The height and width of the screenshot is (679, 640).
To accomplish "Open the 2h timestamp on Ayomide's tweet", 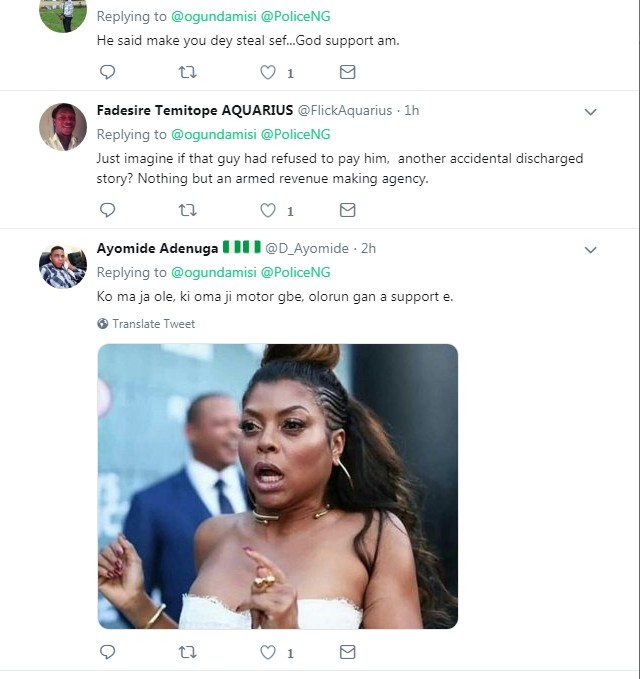I will click(x=367, y=248).
